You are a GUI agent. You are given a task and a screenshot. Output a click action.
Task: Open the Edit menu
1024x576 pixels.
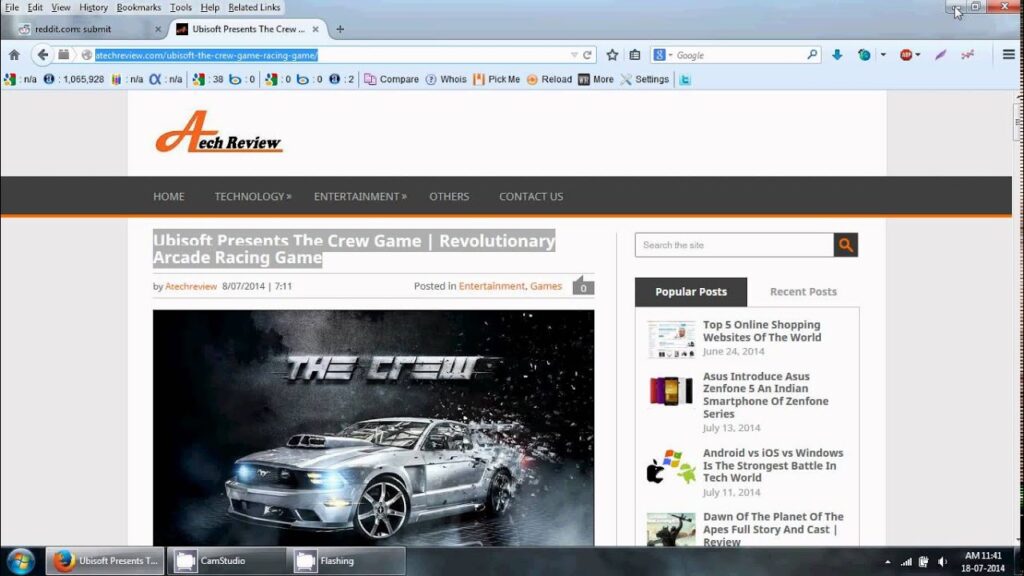(35, 7)
